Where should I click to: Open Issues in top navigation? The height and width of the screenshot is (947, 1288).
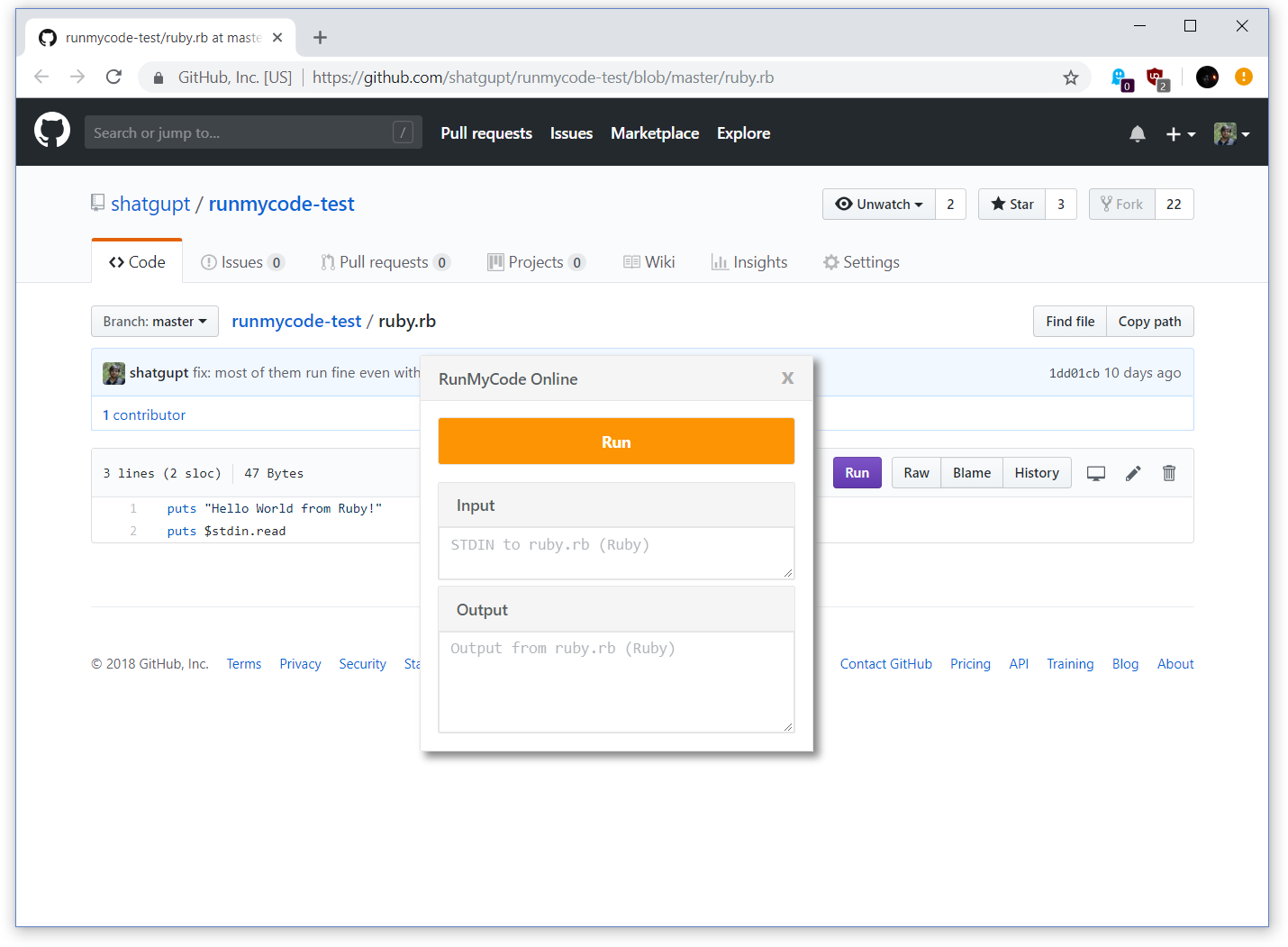[571, 133]
